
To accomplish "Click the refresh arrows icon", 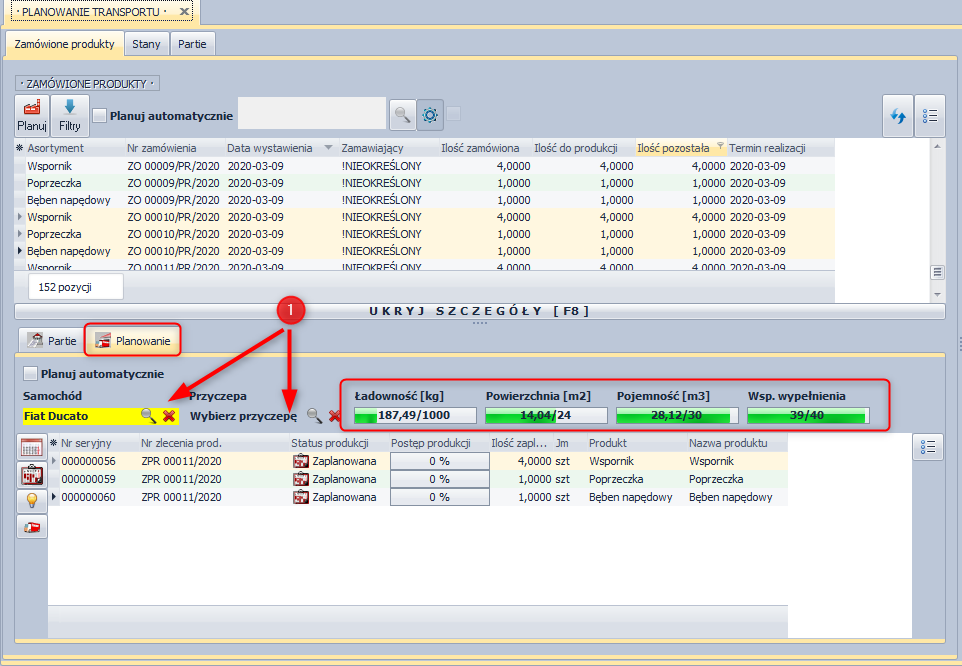I will click(897, 116).
